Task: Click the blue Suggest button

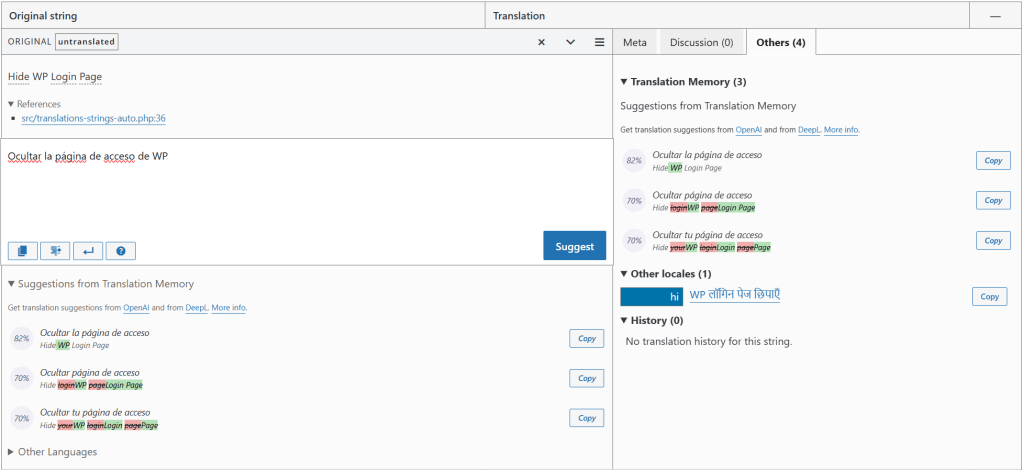Action: point(575,246)
